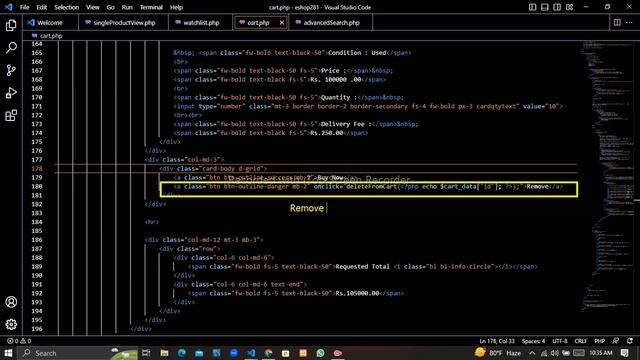Change file encoding via UTF-8
Screen dimensions: 640x360
tap(560, 341)
